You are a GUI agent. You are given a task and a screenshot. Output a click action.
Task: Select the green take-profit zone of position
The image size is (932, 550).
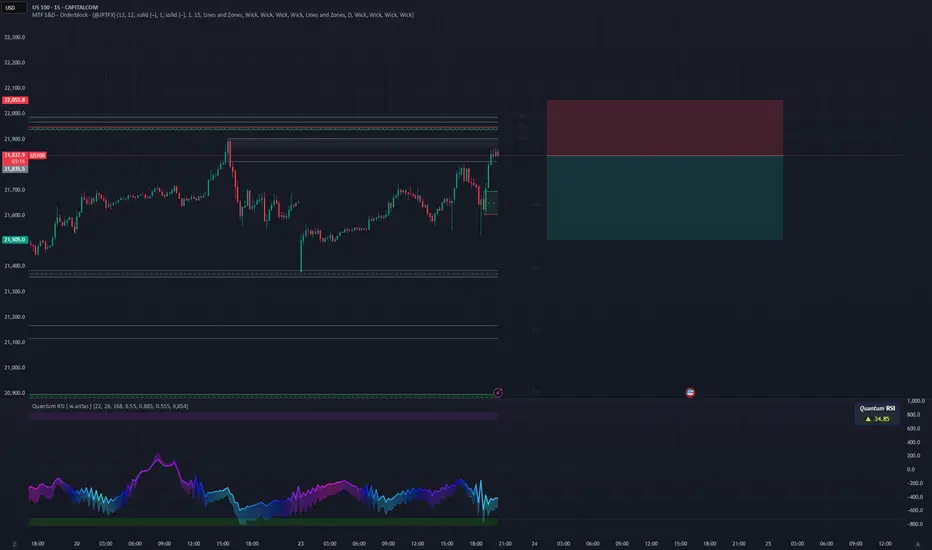[x=665, y=198]
